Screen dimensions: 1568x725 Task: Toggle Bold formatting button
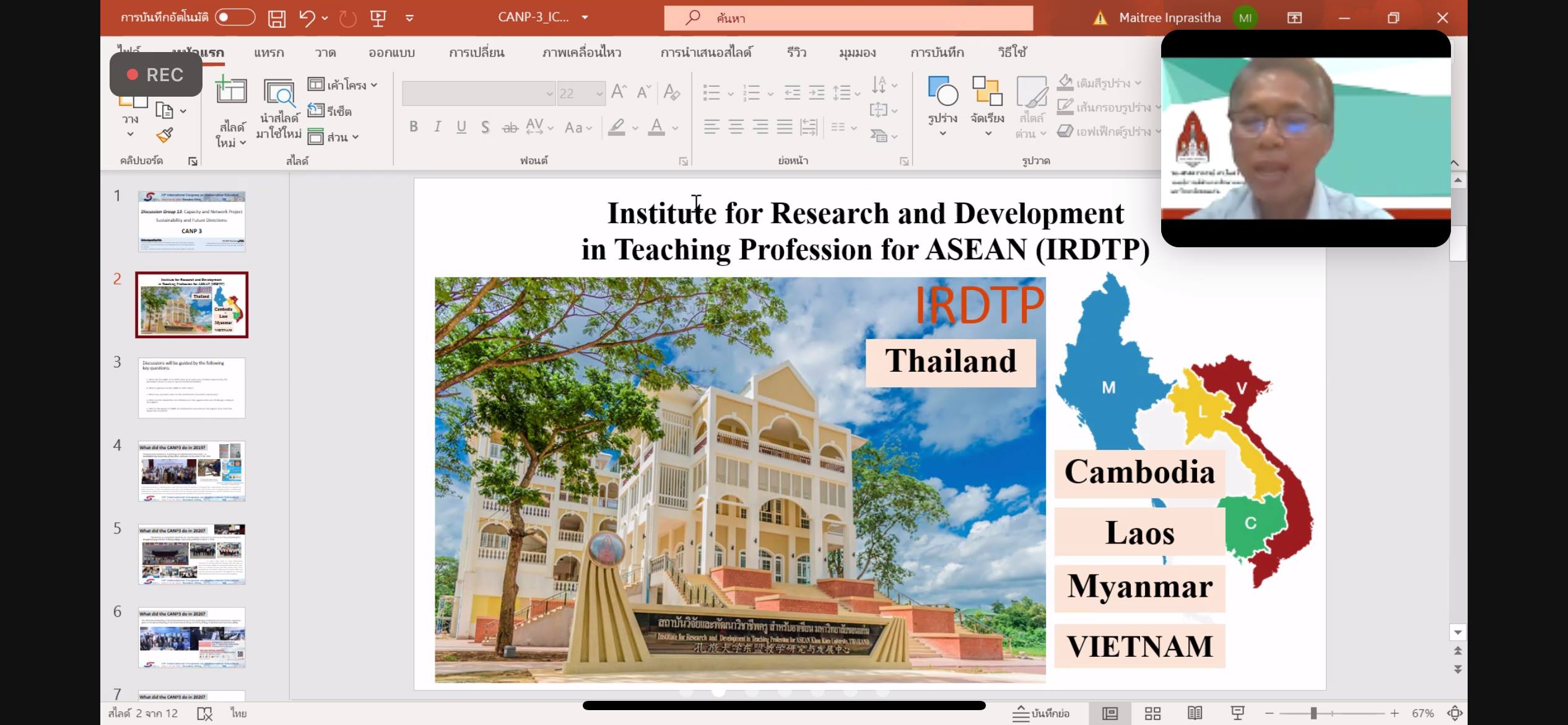(x=414, y=127)
